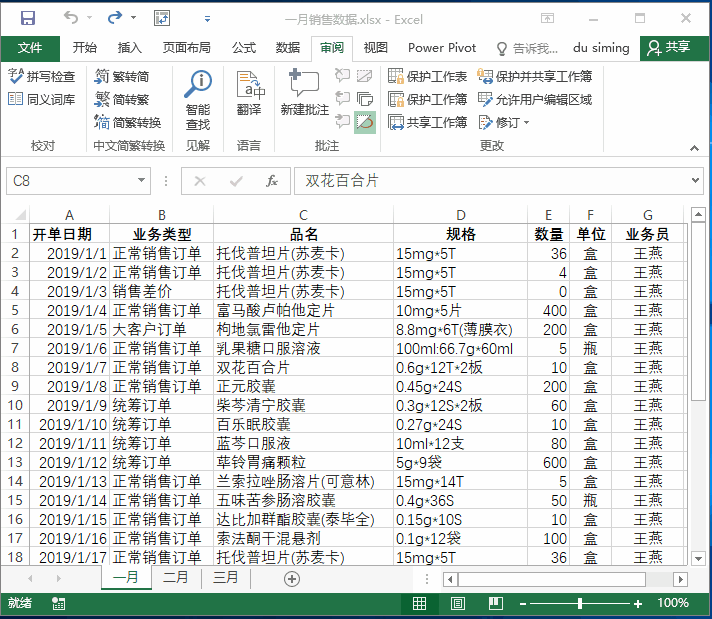
Task: Open the 文件 menu
Action: pyautogui.click(x=30, y=48)
